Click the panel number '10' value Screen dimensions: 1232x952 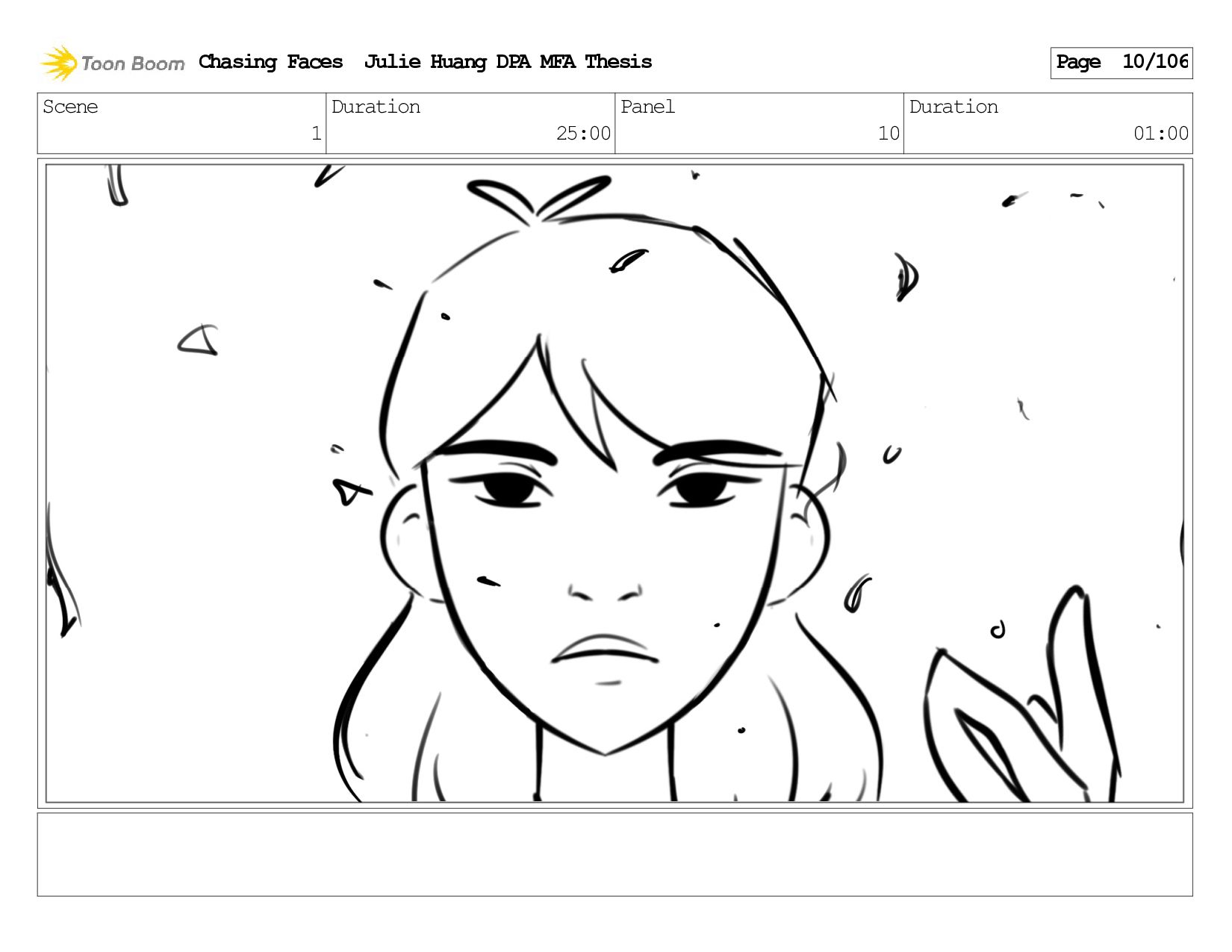[889, 134]
